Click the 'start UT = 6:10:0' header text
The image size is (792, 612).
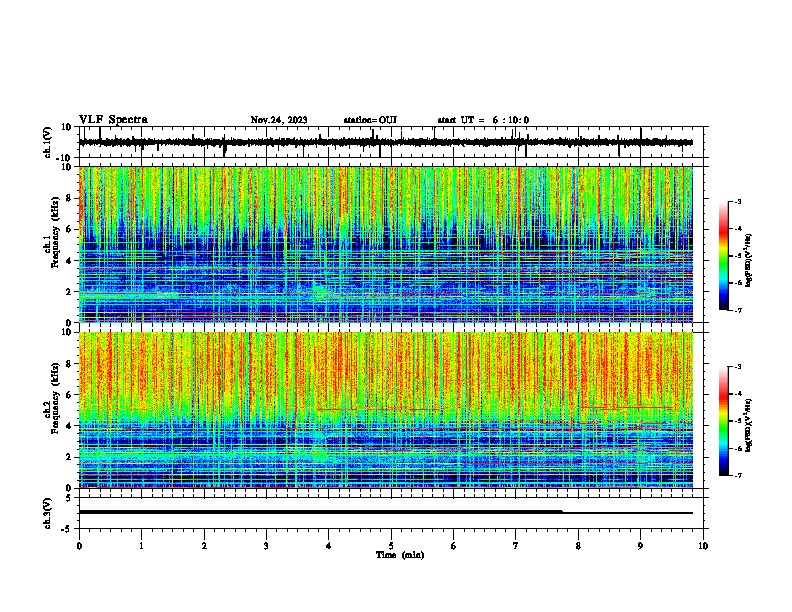click(483, 120)
